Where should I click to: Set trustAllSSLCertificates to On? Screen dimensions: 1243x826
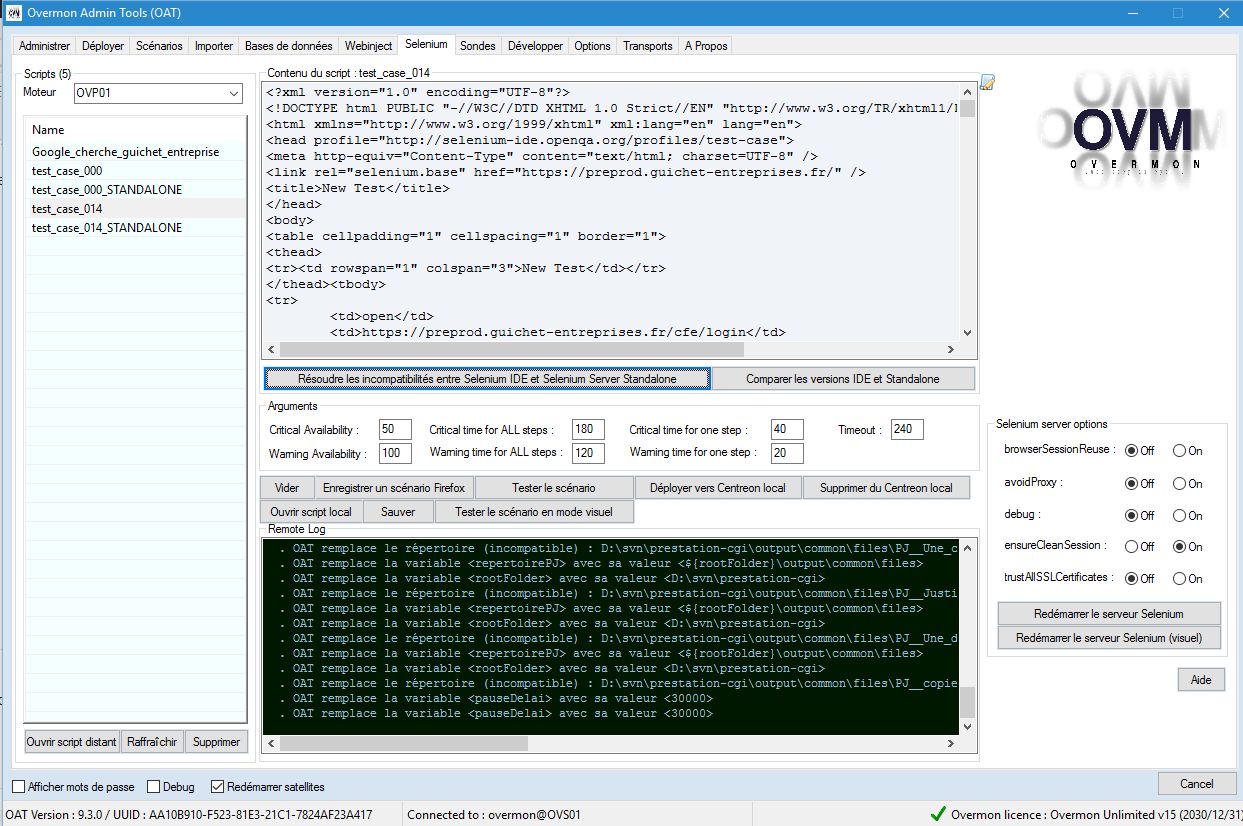[1180, 579]
